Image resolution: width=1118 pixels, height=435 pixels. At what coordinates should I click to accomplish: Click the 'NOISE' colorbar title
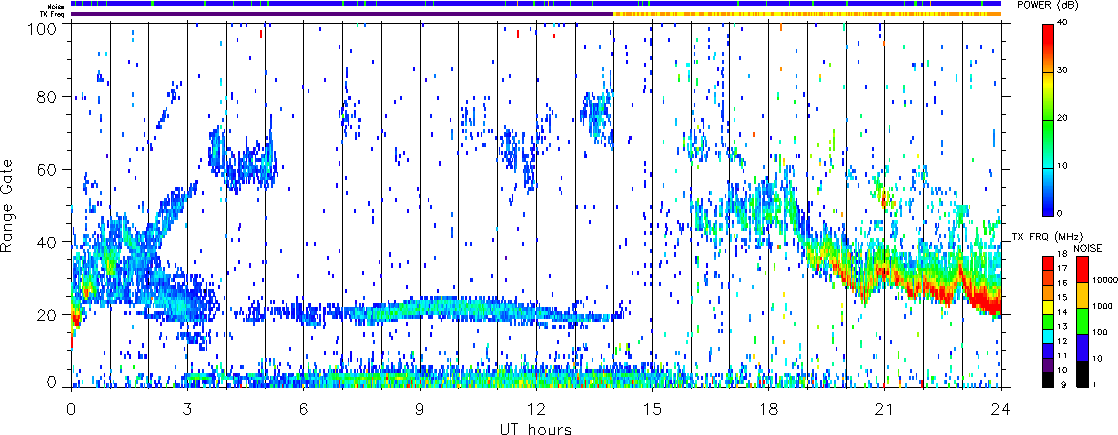coord(1088,247)
